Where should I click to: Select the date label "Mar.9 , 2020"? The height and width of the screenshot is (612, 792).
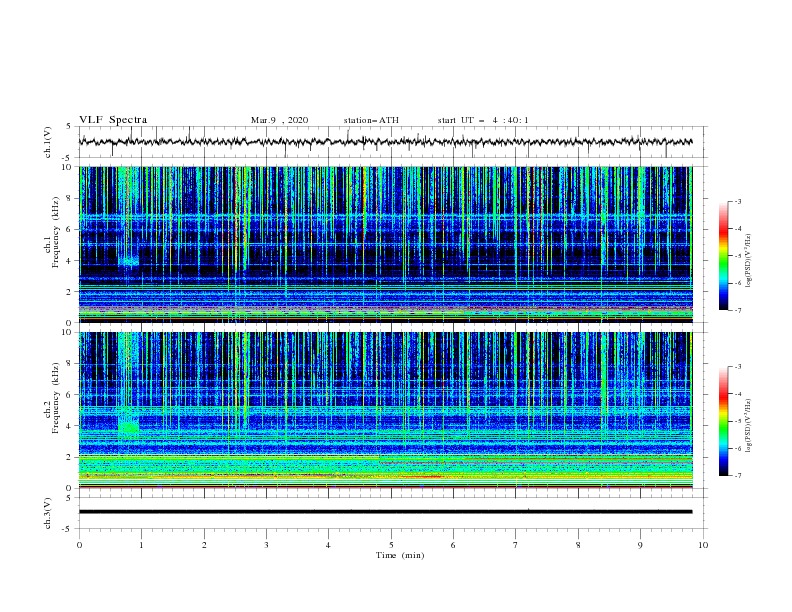(279, 120)
